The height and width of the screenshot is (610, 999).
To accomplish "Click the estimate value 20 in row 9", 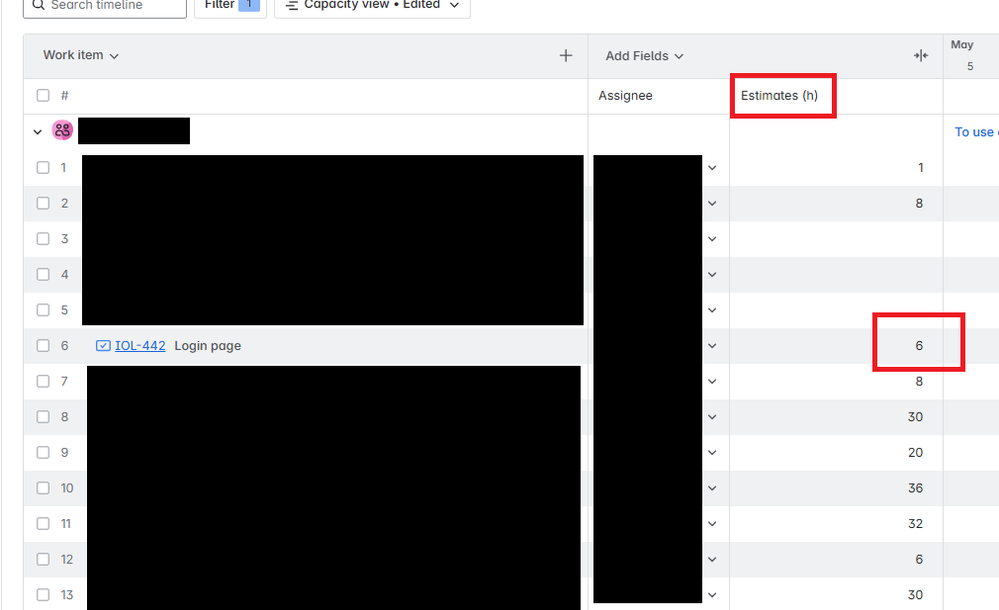I will click(x=916, y=453).
